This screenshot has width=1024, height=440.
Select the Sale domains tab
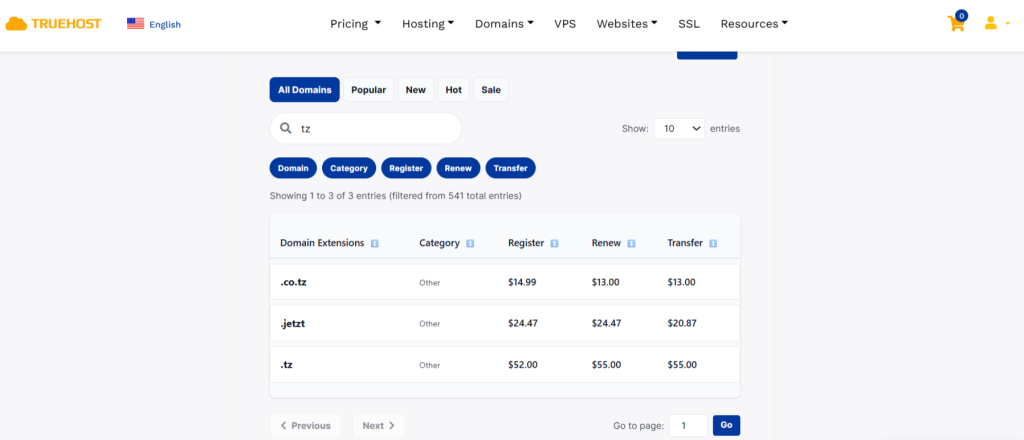(x=491, y=90)
